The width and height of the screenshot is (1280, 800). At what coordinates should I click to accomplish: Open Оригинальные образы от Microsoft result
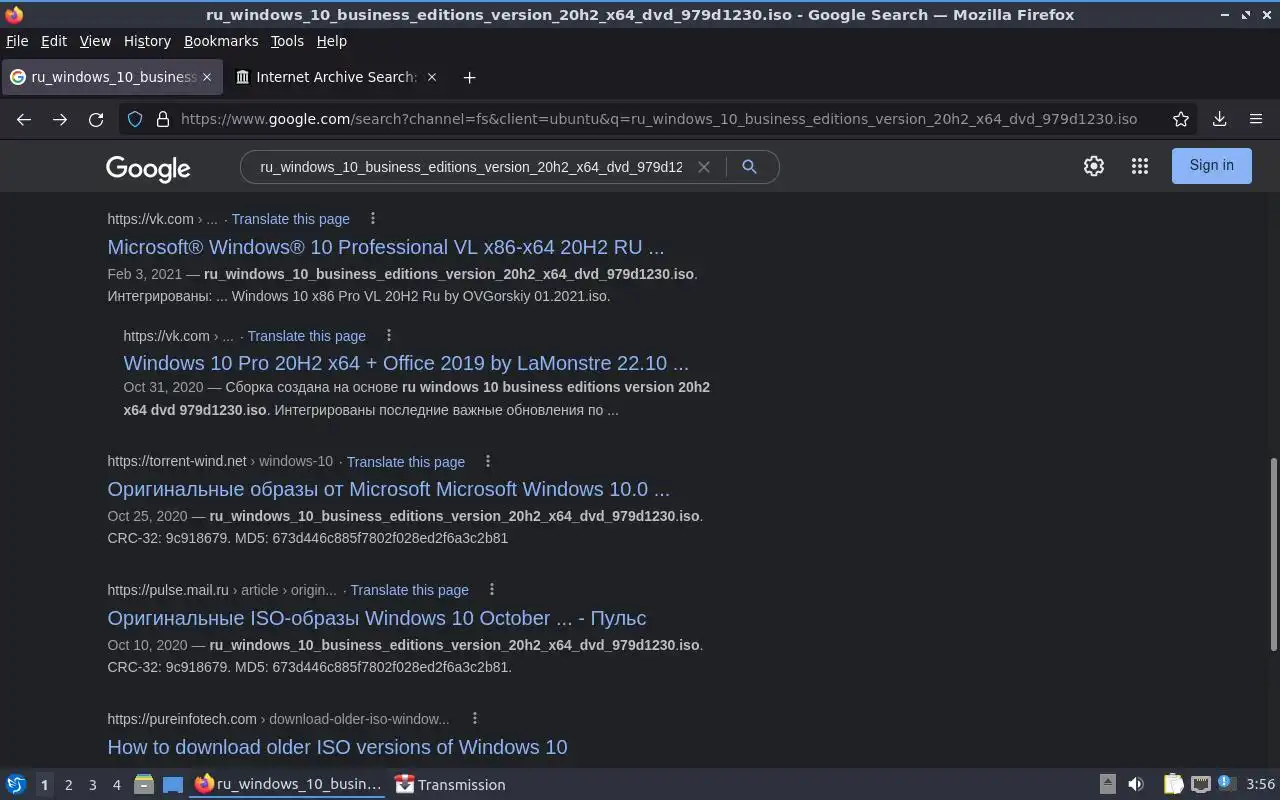[388, 489]
